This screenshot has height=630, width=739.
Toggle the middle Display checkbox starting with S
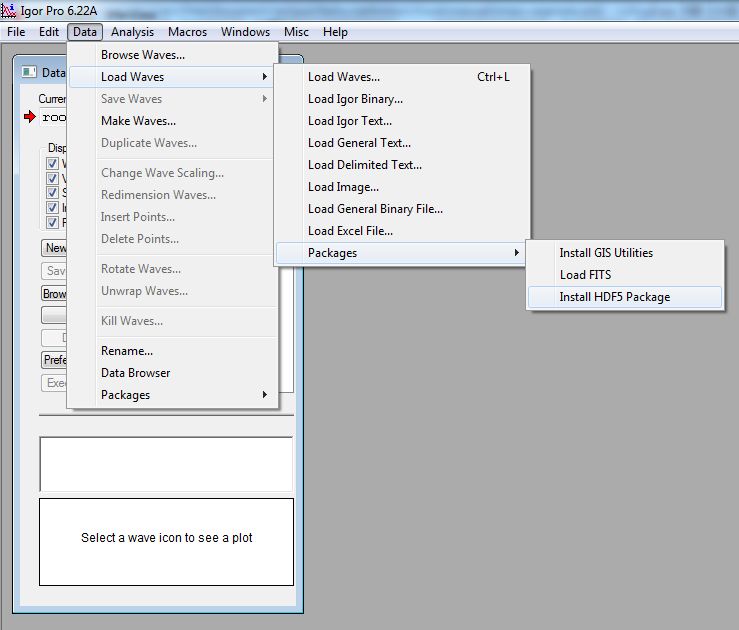tap(53, 192)
